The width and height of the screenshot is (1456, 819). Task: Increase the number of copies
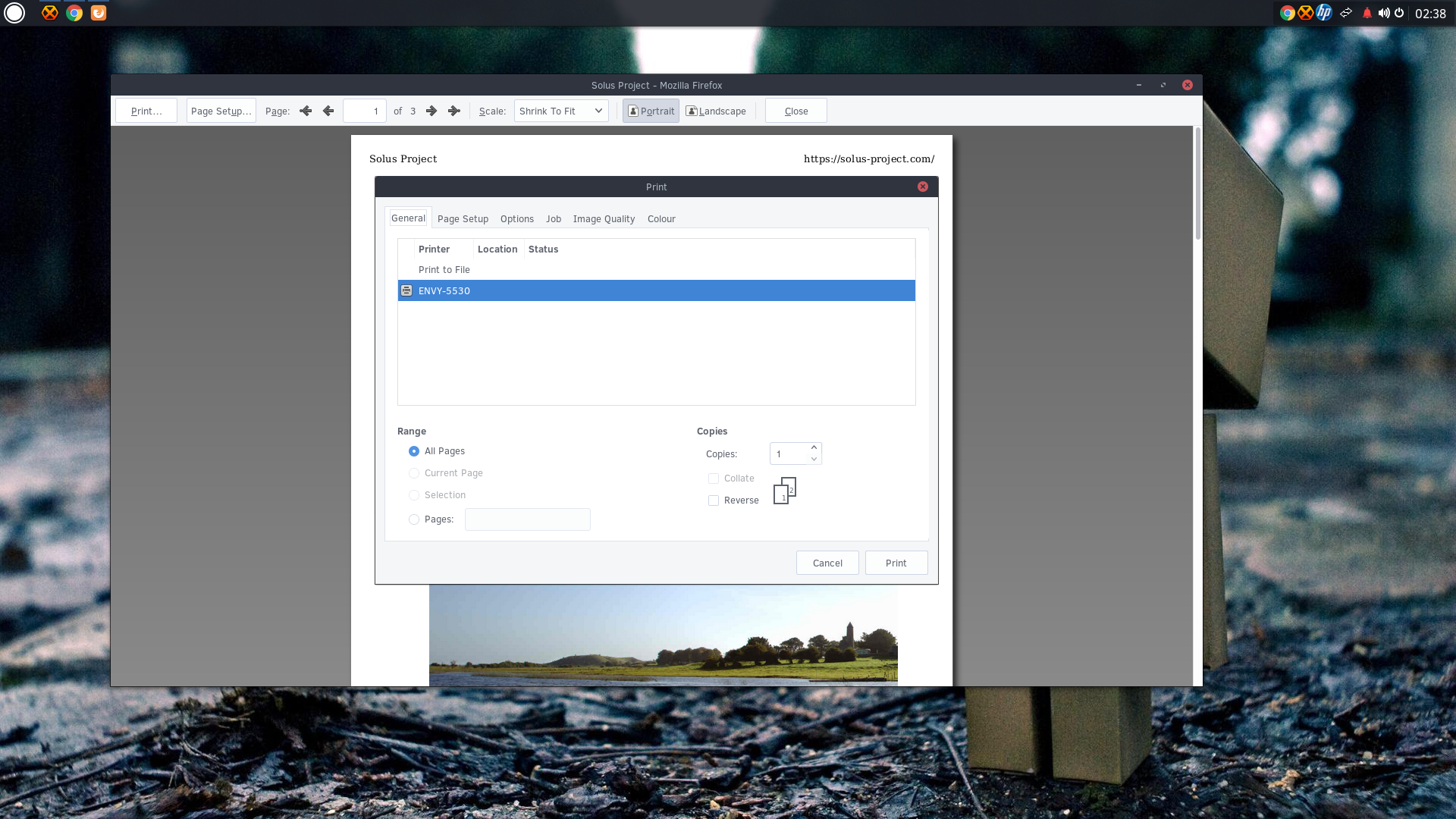point(814,447)
